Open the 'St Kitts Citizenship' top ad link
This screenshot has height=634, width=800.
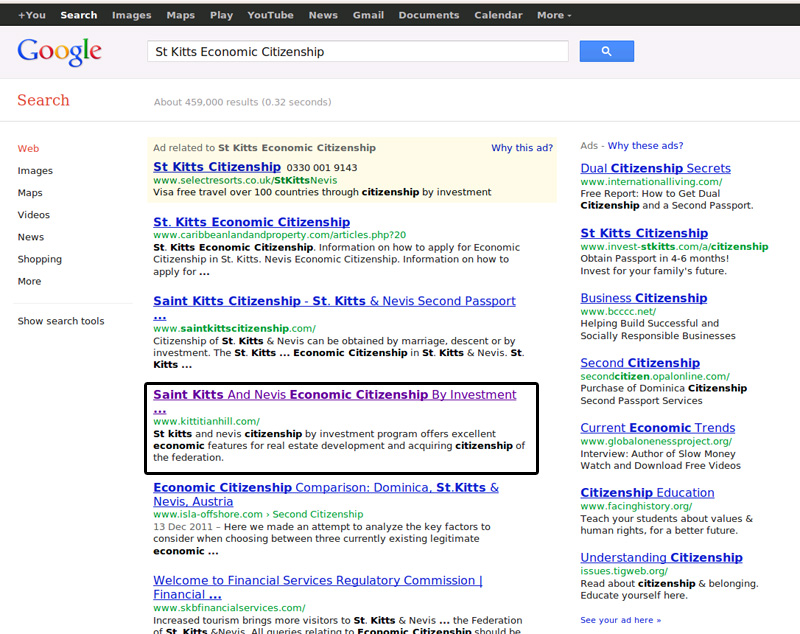[217, 167]
